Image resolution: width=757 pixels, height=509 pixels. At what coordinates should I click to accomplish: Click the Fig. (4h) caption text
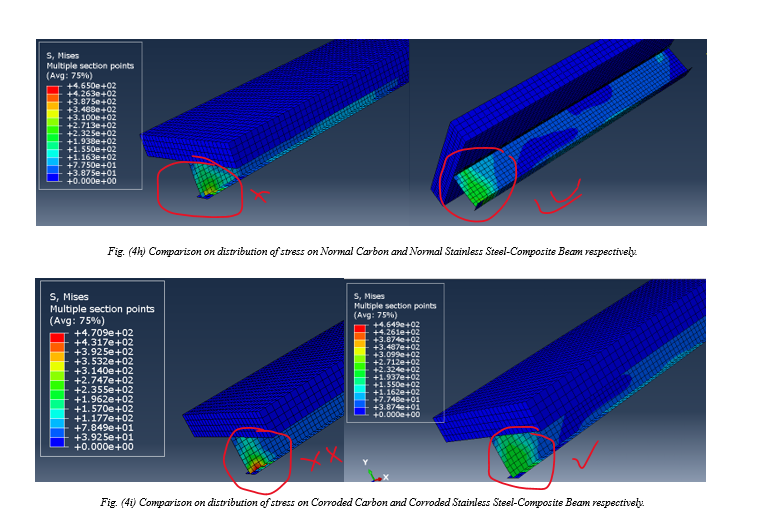point(371,252)
